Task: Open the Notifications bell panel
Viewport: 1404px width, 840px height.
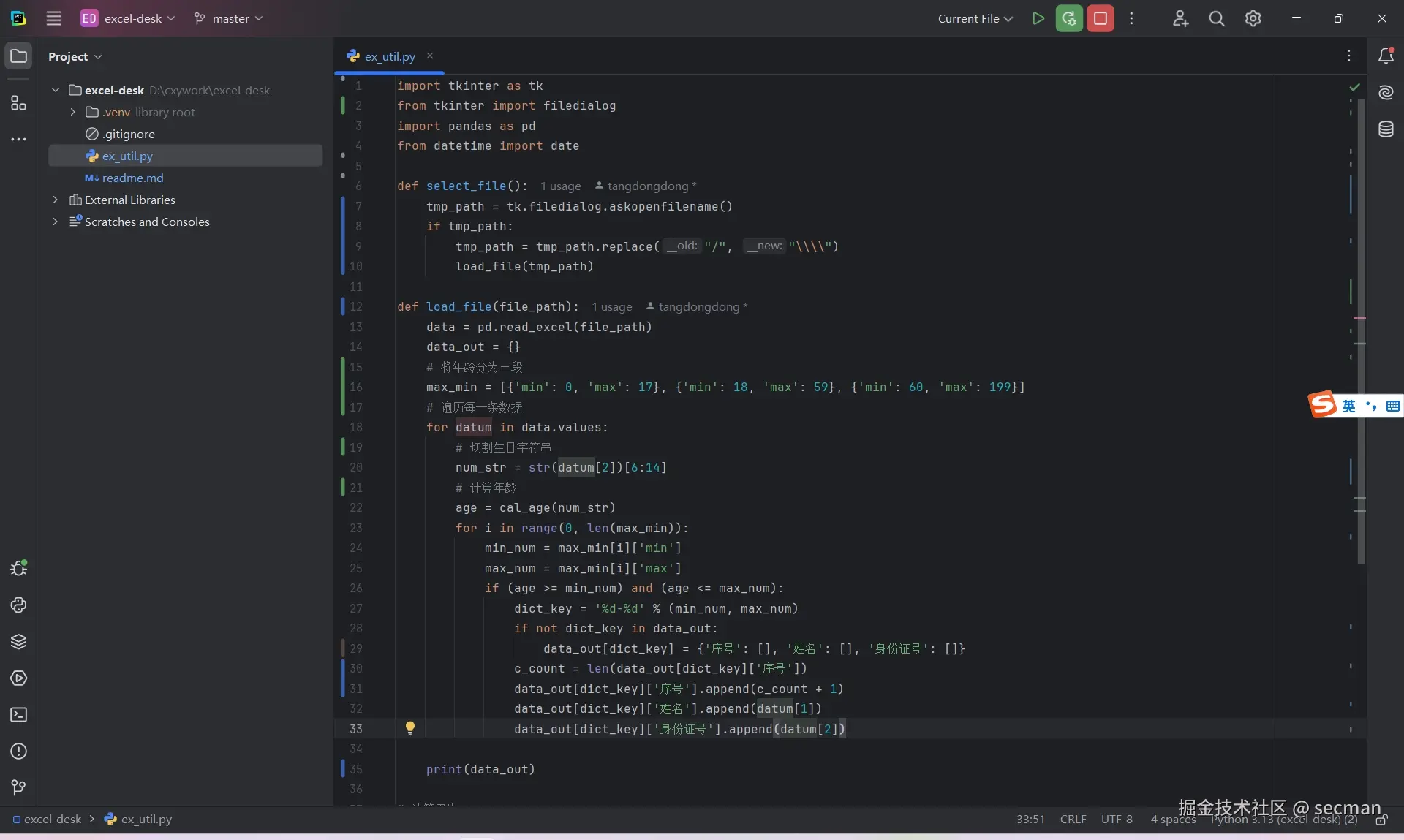Action: 1386,56
